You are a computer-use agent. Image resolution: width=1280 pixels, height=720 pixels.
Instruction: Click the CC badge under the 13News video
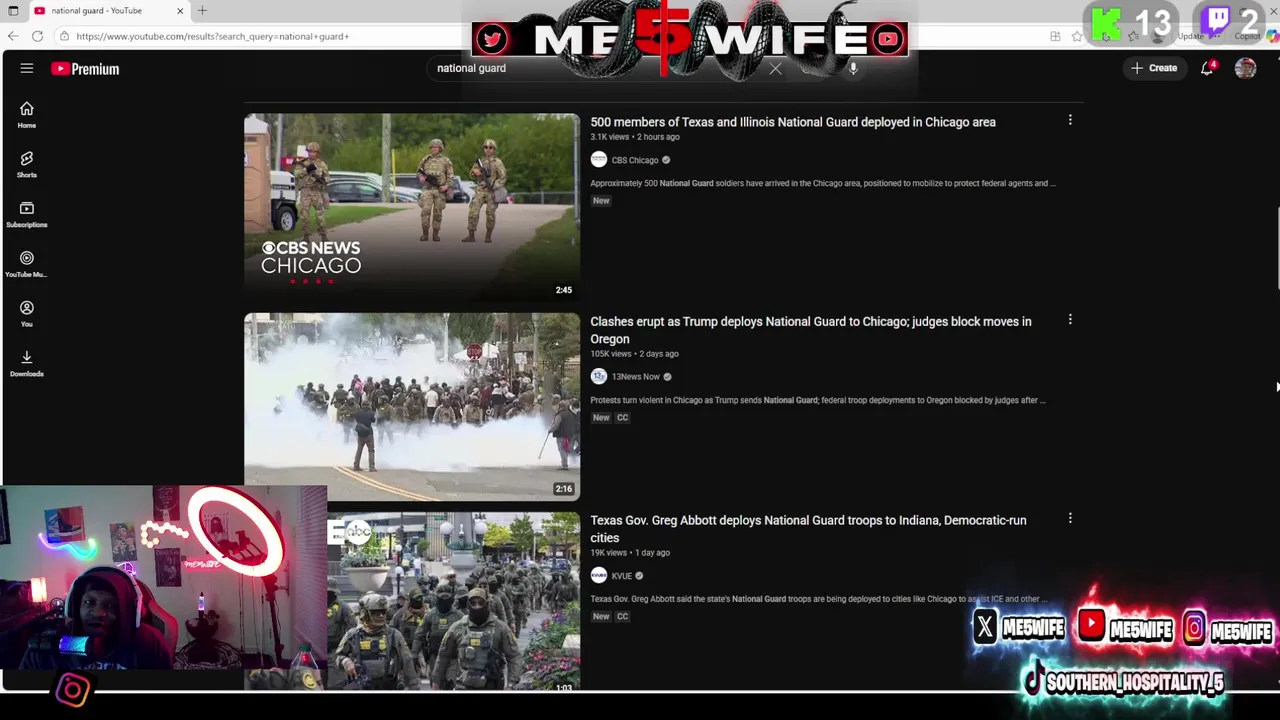click(622, 417)
